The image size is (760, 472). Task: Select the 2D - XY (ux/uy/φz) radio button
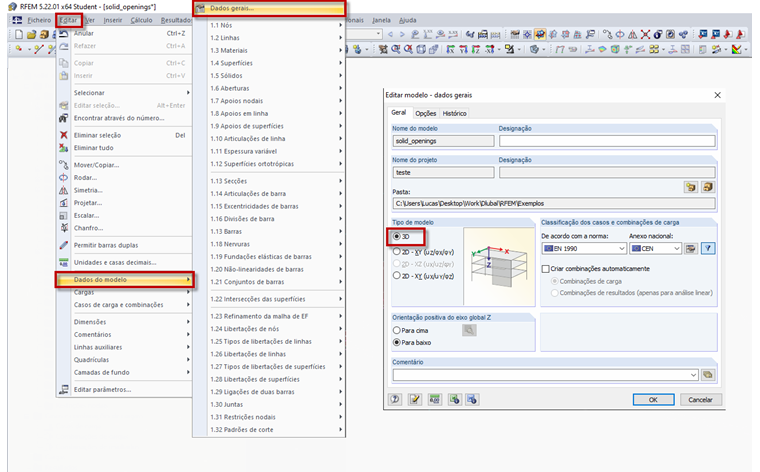point(396,275)
